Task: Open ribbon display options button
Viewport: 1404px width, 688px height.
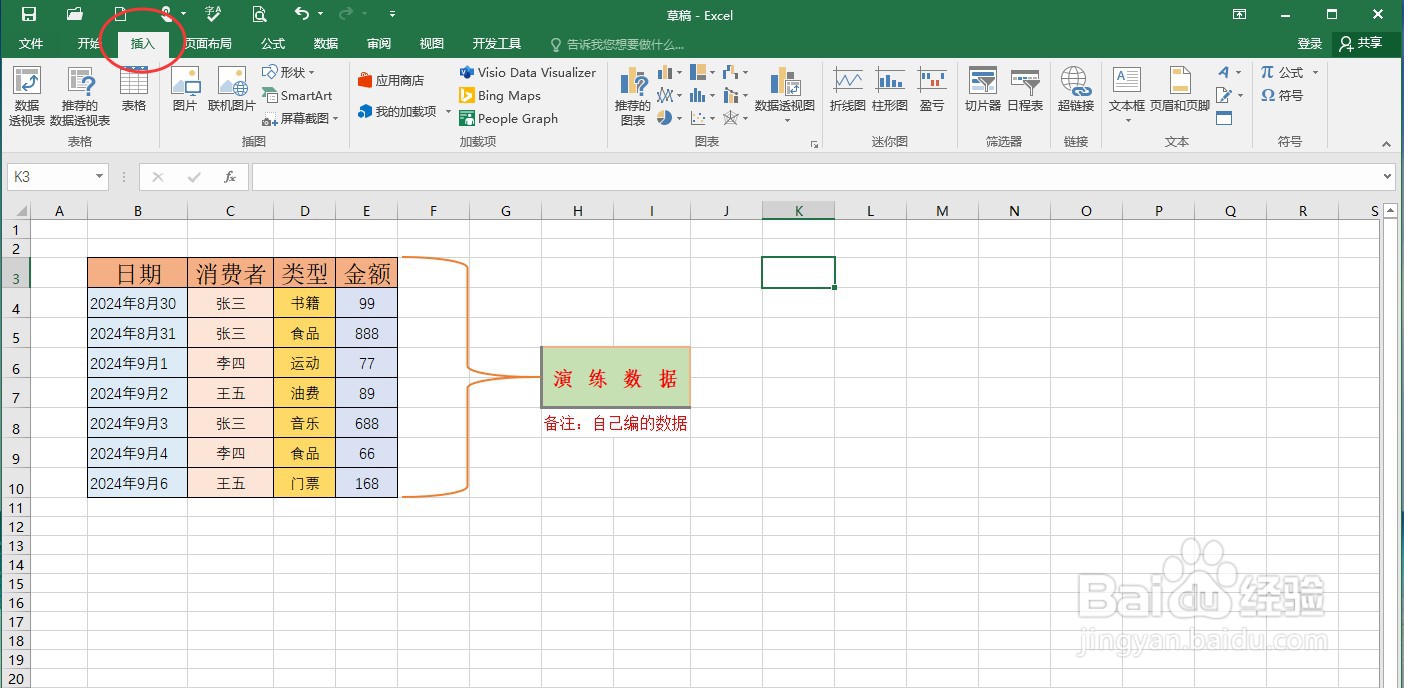Action: coord(1239,14)
